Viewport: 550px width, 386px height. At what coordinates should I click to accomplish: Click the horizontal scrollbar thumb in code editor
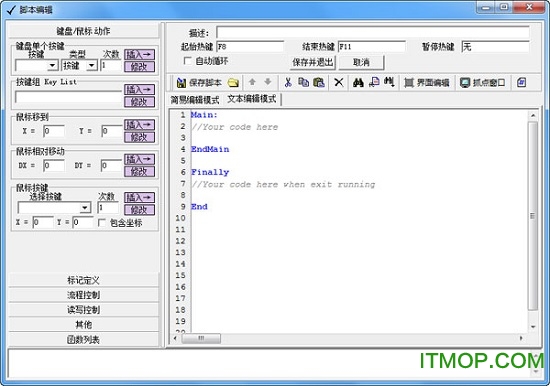coord(201,338)
